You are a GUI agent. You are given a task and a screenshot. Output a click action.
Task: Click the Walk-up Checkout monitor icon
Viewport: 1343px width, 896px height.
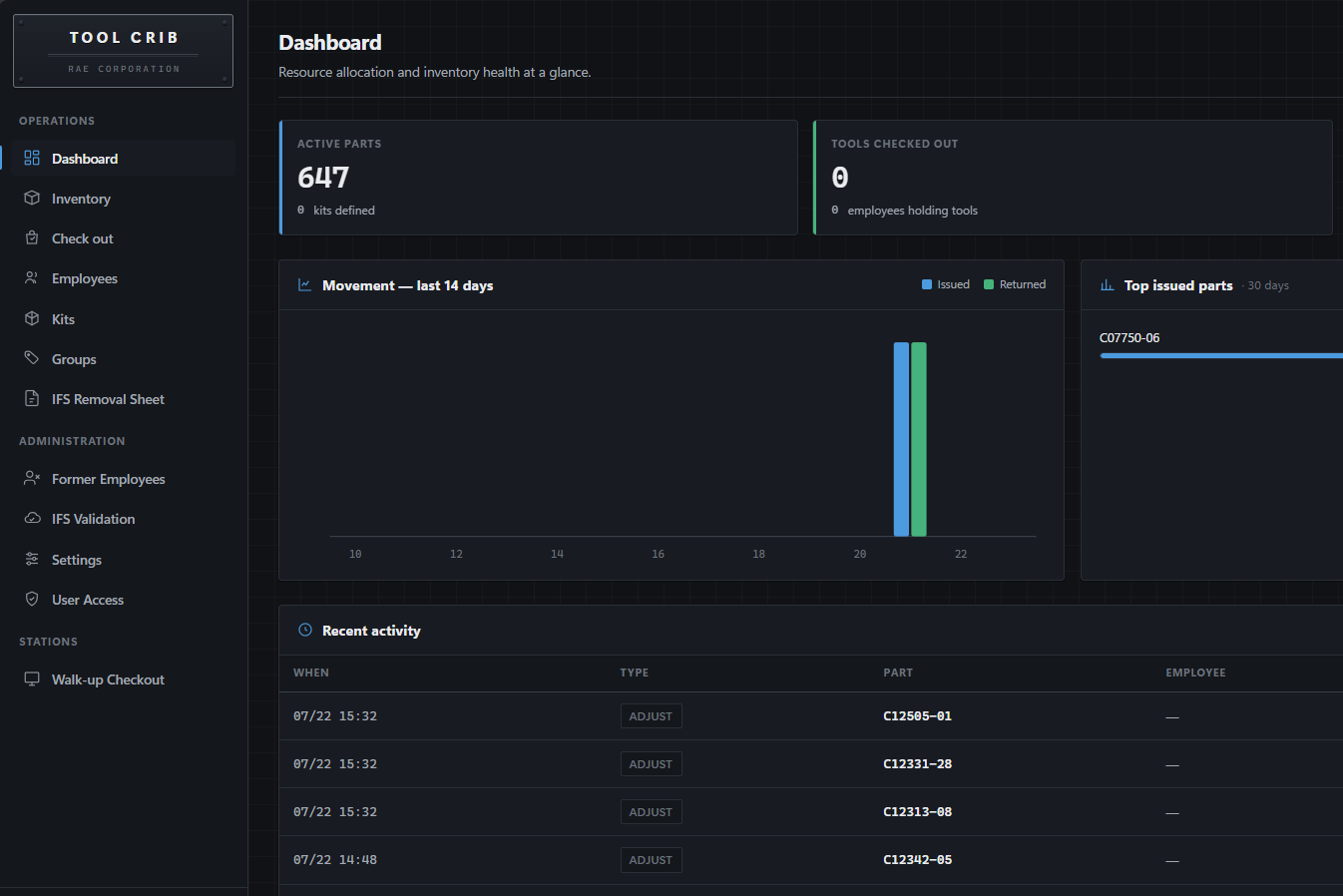pyautogui.click(x=32, y=679)
